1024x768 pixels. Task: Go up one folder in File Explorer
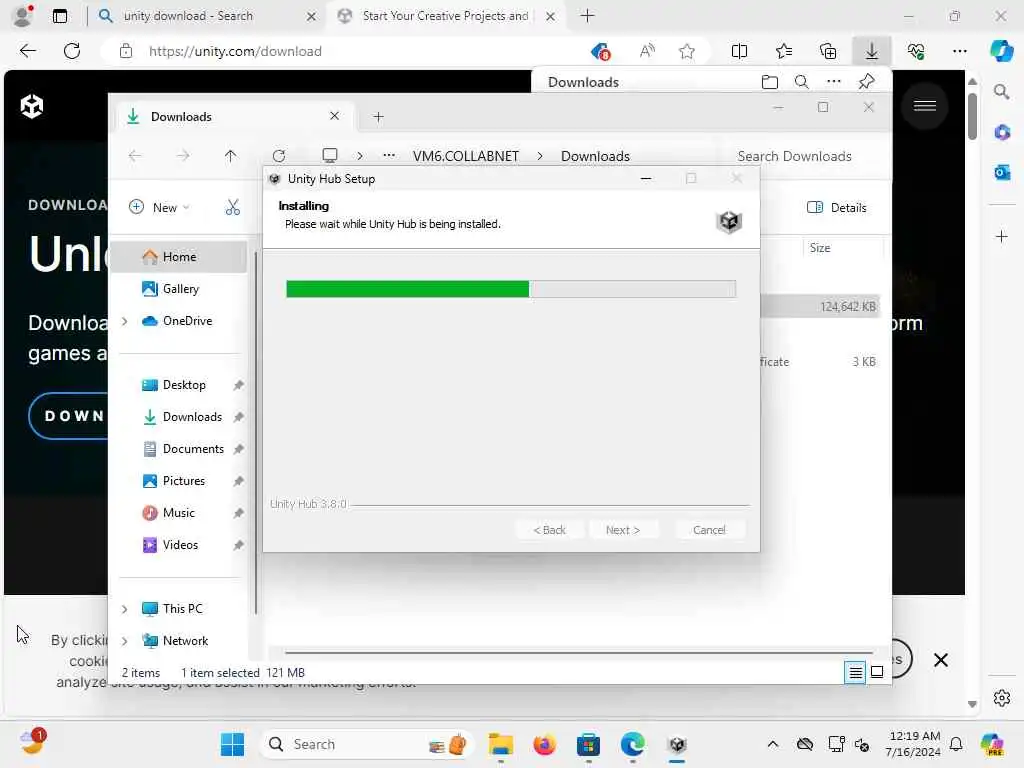(231, 156)
